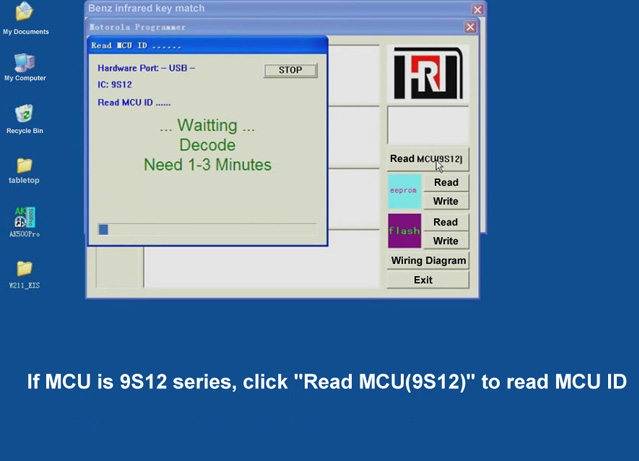Click the green 'Decode' text
The width and height of the screenshot is (639, 461).
pos(207,145)
